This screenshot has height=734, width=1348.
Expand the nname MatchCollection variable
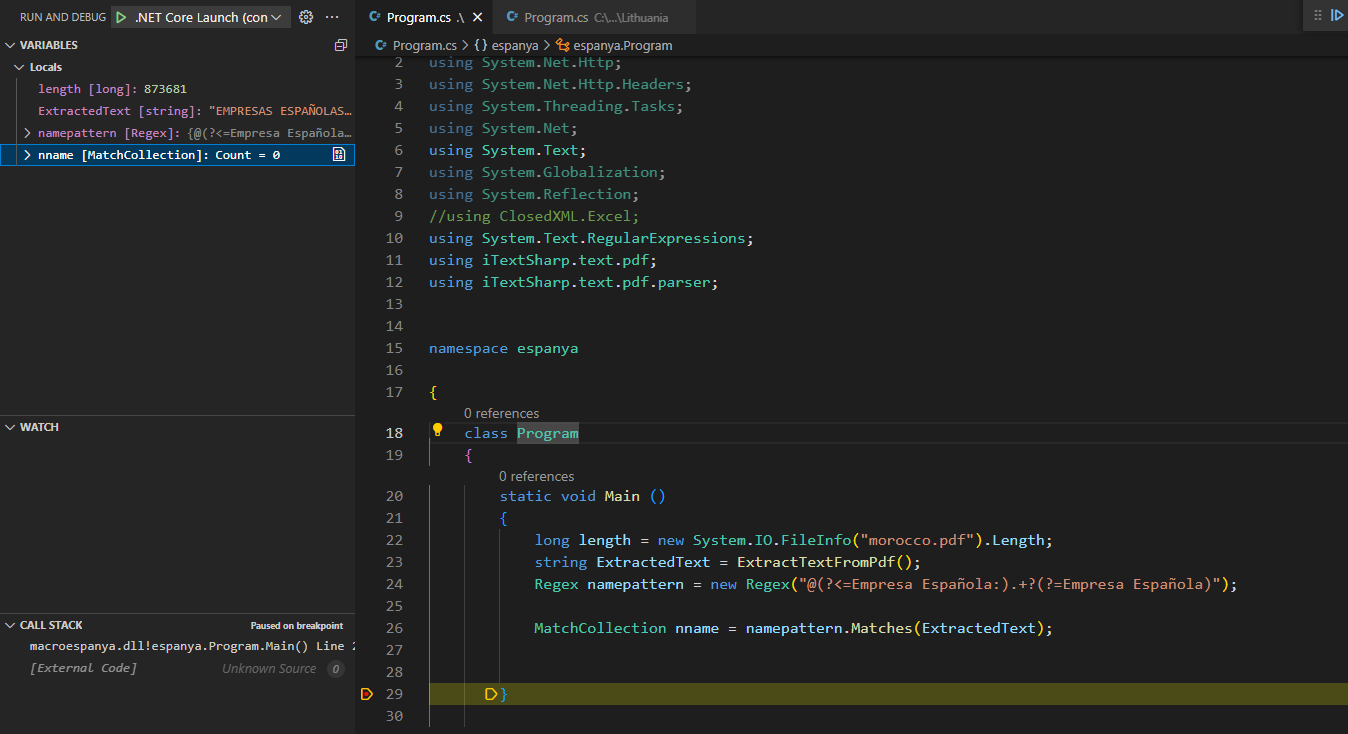27,155
